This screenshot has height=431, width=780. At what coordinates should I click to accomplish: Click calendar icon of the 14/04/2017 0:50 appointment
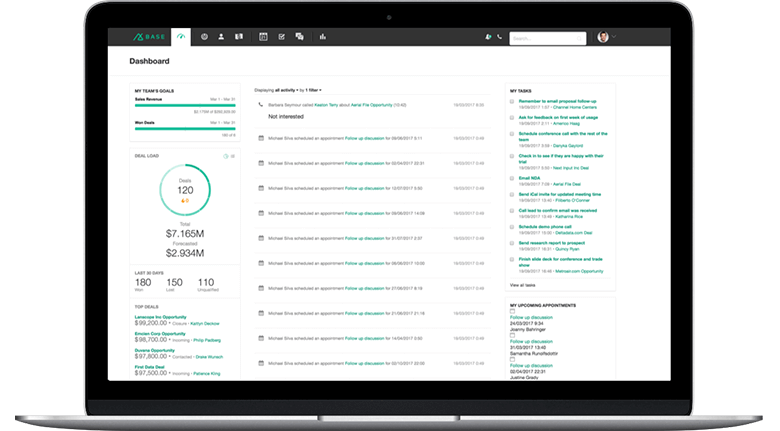261,338
